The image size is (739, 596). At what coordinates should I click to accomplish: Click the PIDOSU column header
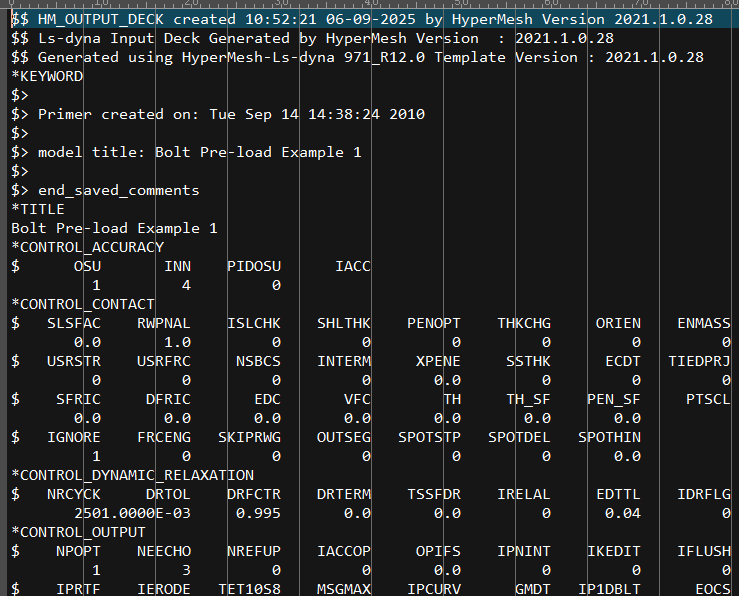coord(254,266)
